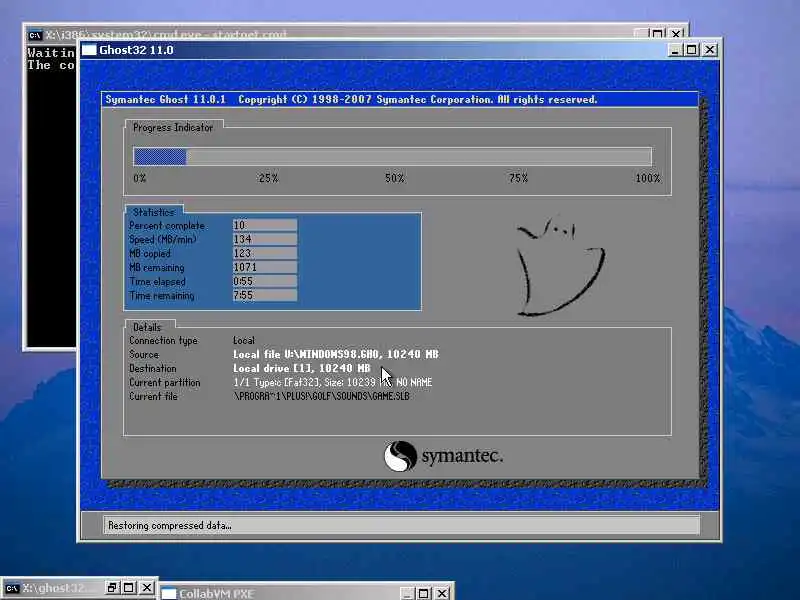Click the MB remaining label
Screen dimensions: 800x600
coord(157,267)
